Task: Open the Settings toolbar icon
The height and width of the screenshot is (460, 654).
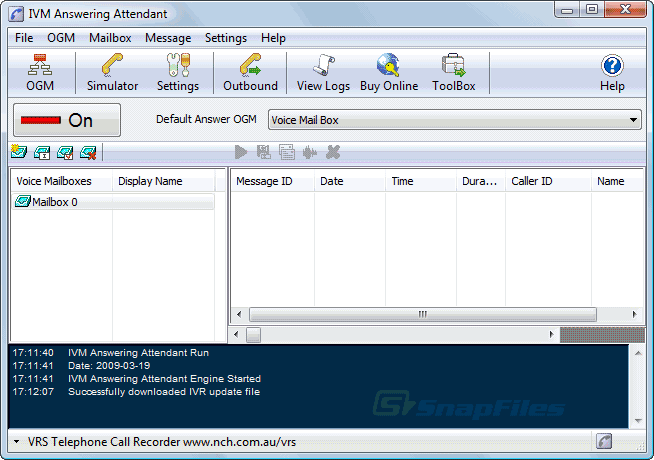Action: tap(178, 73)
